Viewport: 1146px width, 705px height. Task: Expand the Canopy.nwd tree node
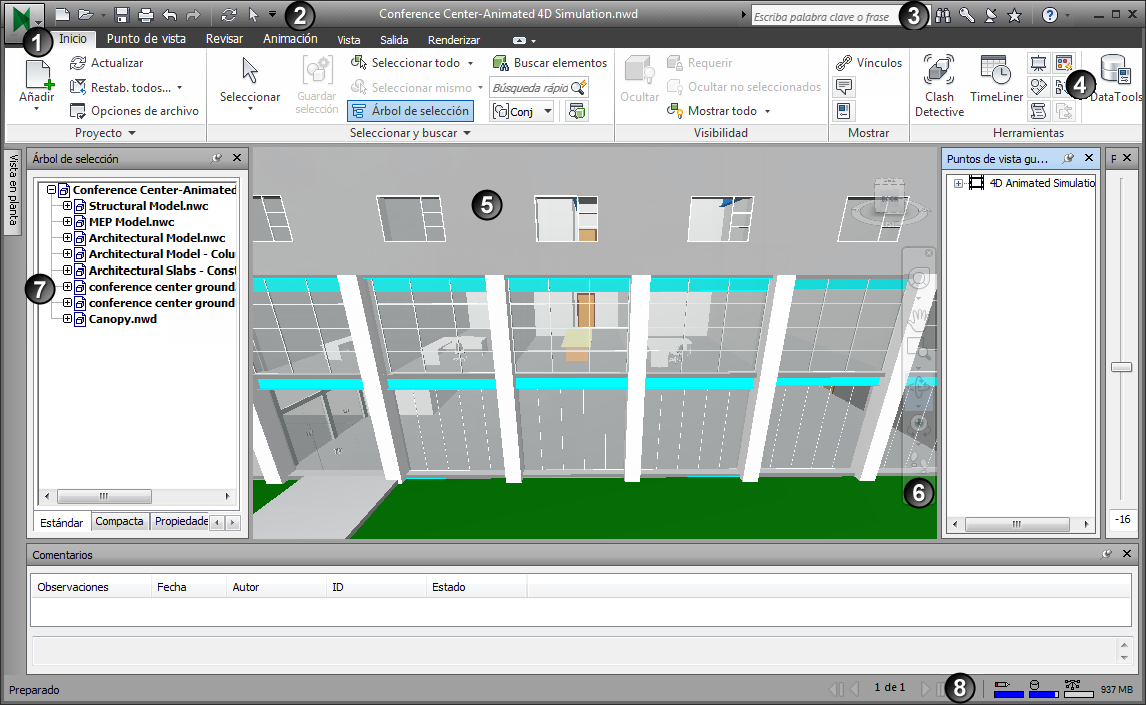click(x=67, y=319)
